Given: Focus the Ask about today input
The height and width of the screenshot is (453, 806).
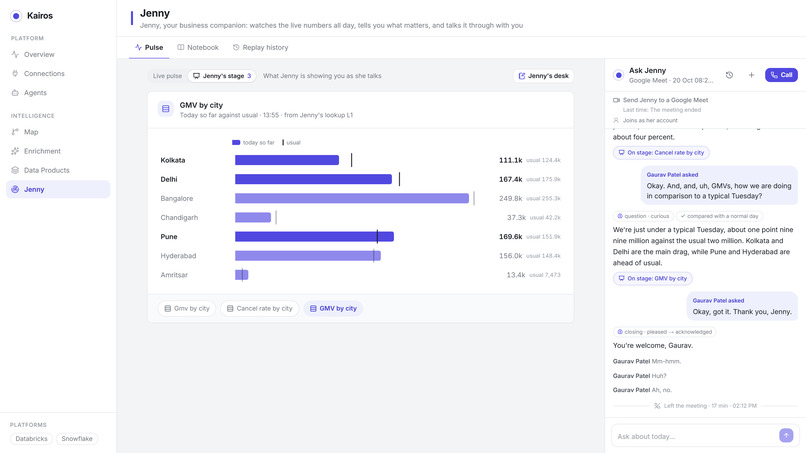Looking at the screenshot, I should [696, 437].
